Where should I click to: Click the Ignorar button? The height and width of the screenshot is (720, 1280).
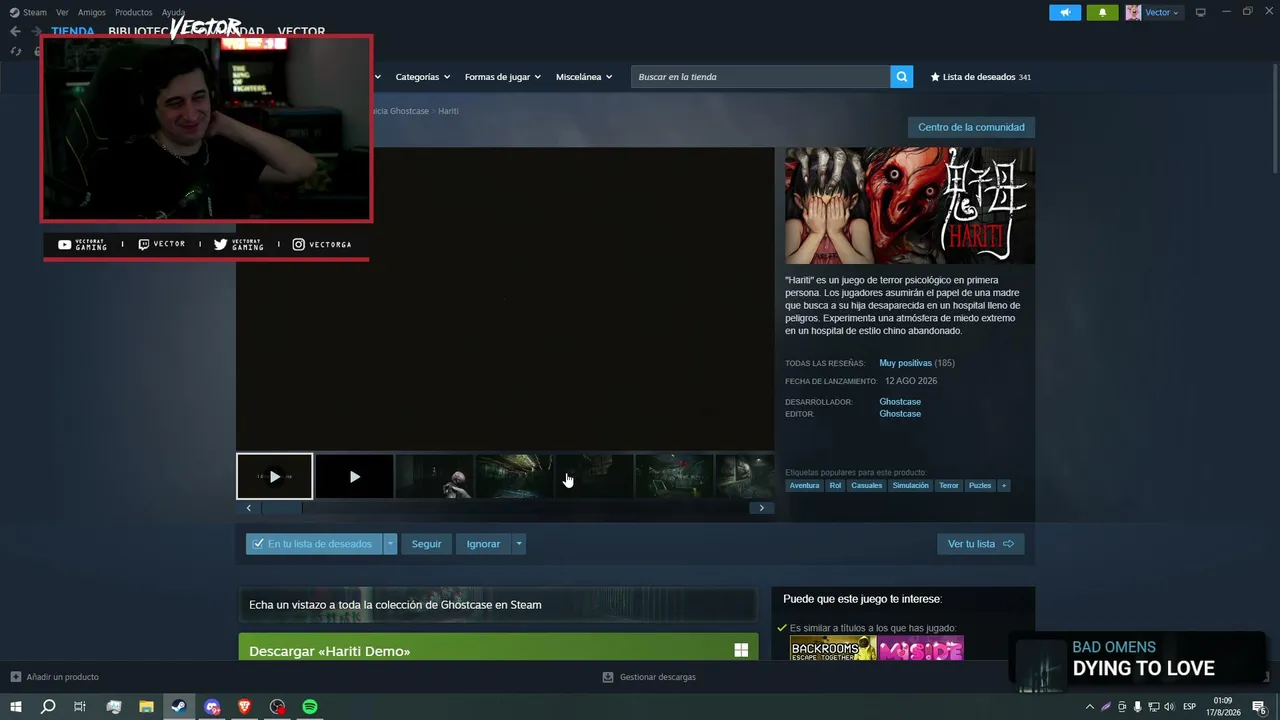pyautogui.click(x=483, y=544)
